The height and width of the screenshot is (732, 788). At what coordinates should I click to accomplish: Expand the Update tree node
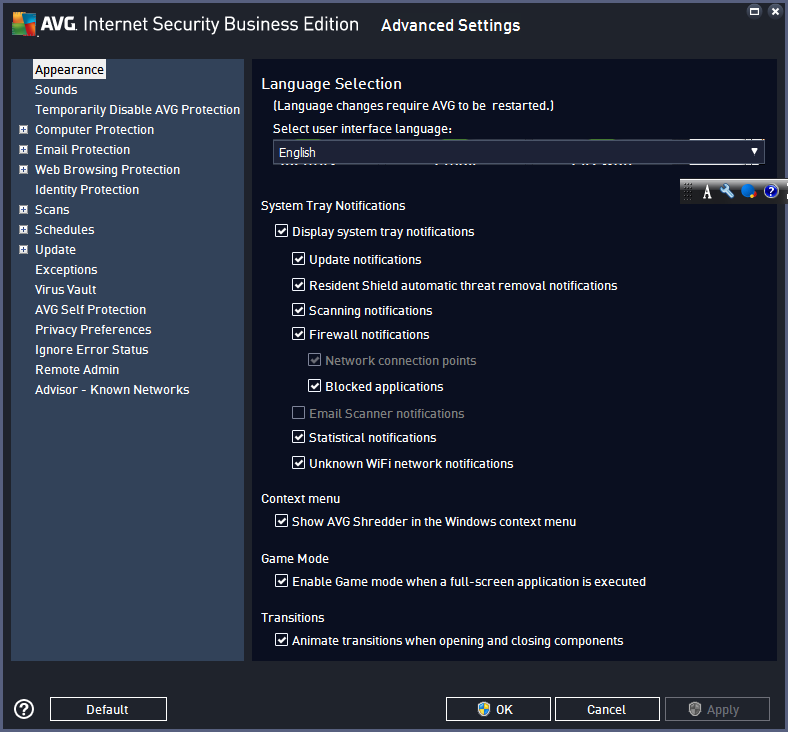coord(24,250)
